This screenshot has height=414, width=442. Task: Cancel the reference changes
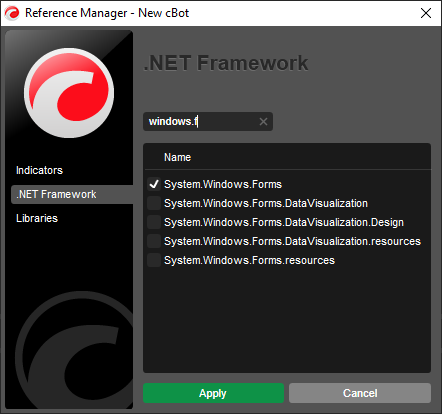(x=360, y=393)
